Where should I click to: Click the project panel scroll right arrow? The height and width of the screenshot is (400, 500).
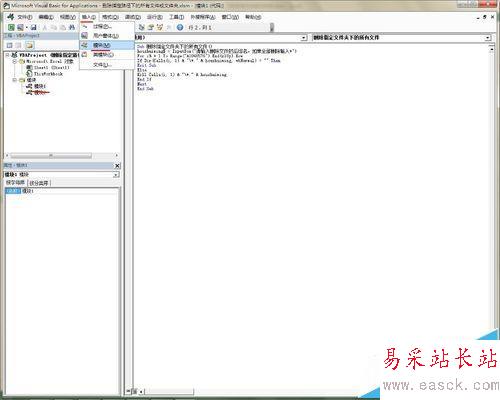[x=116, y=156]
